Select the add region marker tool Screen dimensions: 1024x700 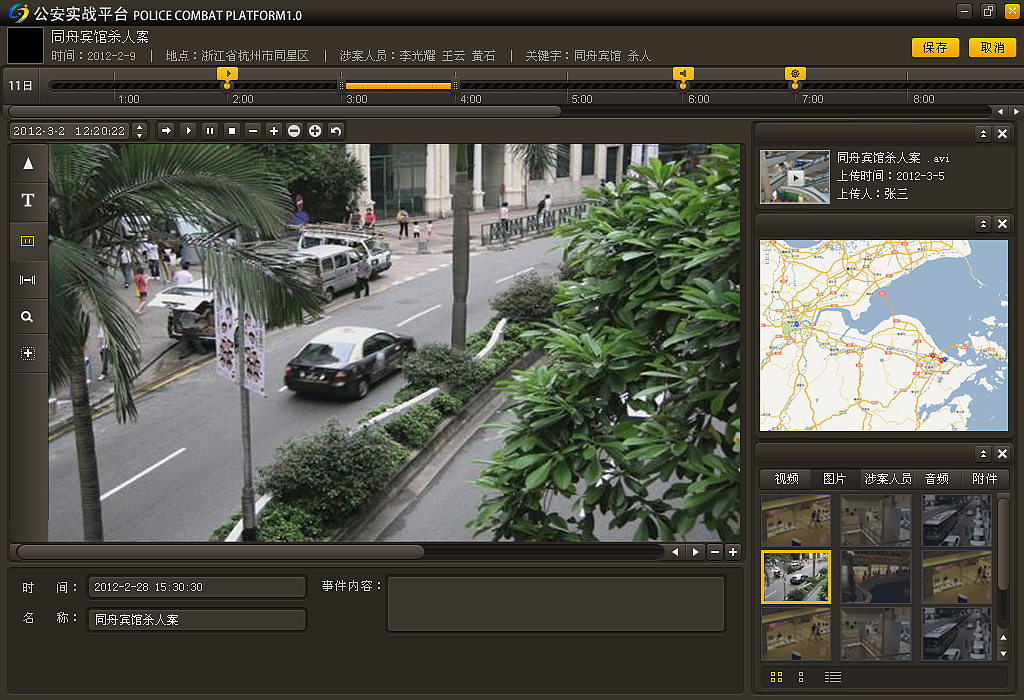pyautogui.click(x=28, y=353)
